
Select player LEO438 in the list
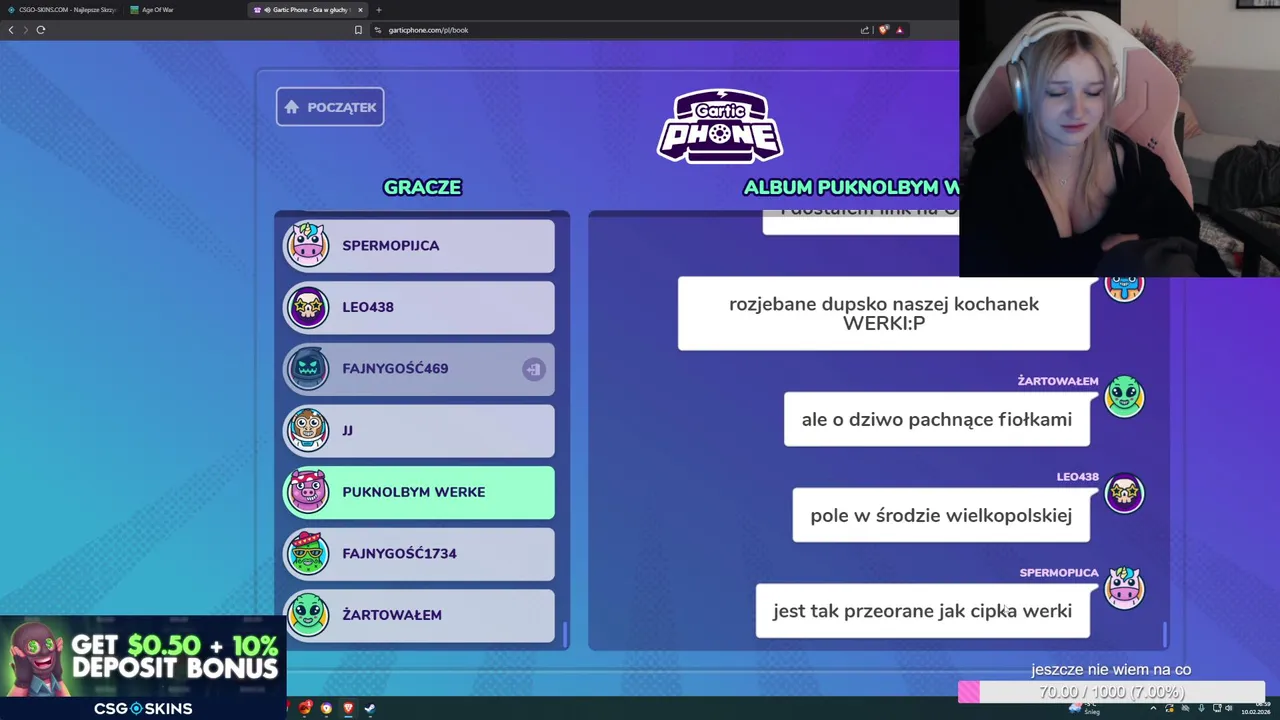pyautogui.click(x=419, y=307)
